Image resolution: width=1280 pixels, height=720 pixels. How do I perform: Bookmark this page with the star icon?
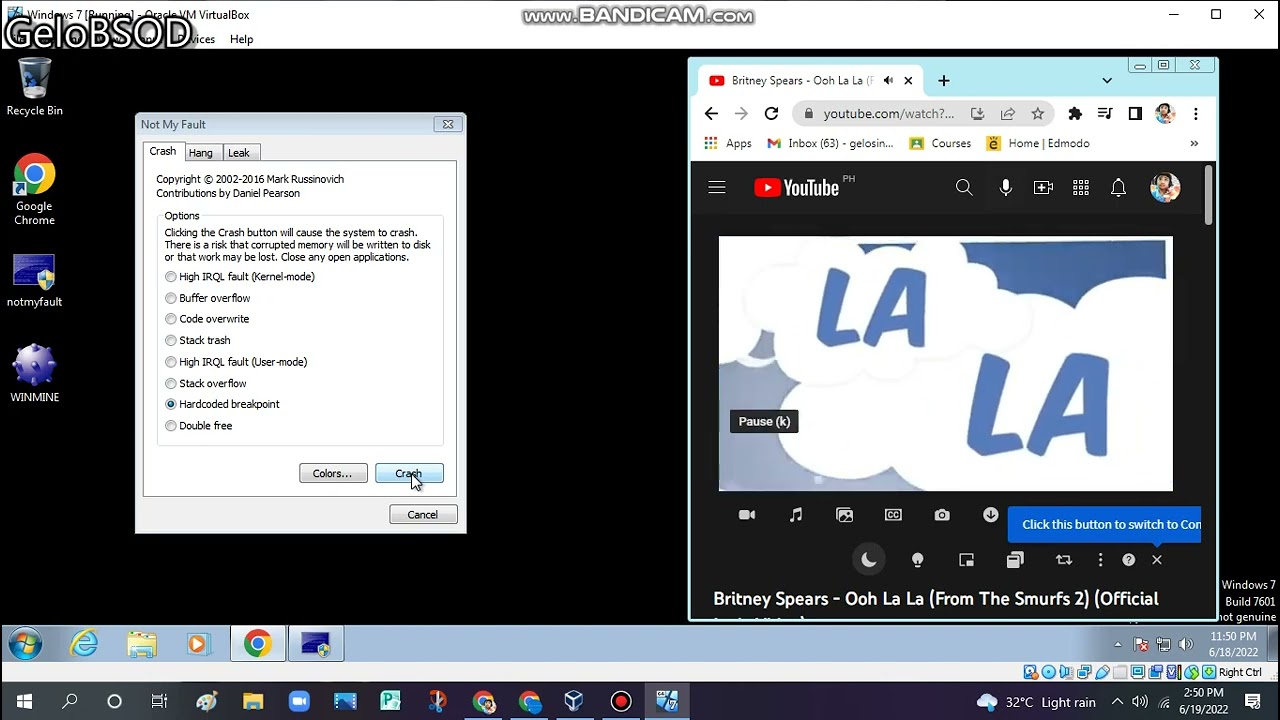pos(1038,113)
